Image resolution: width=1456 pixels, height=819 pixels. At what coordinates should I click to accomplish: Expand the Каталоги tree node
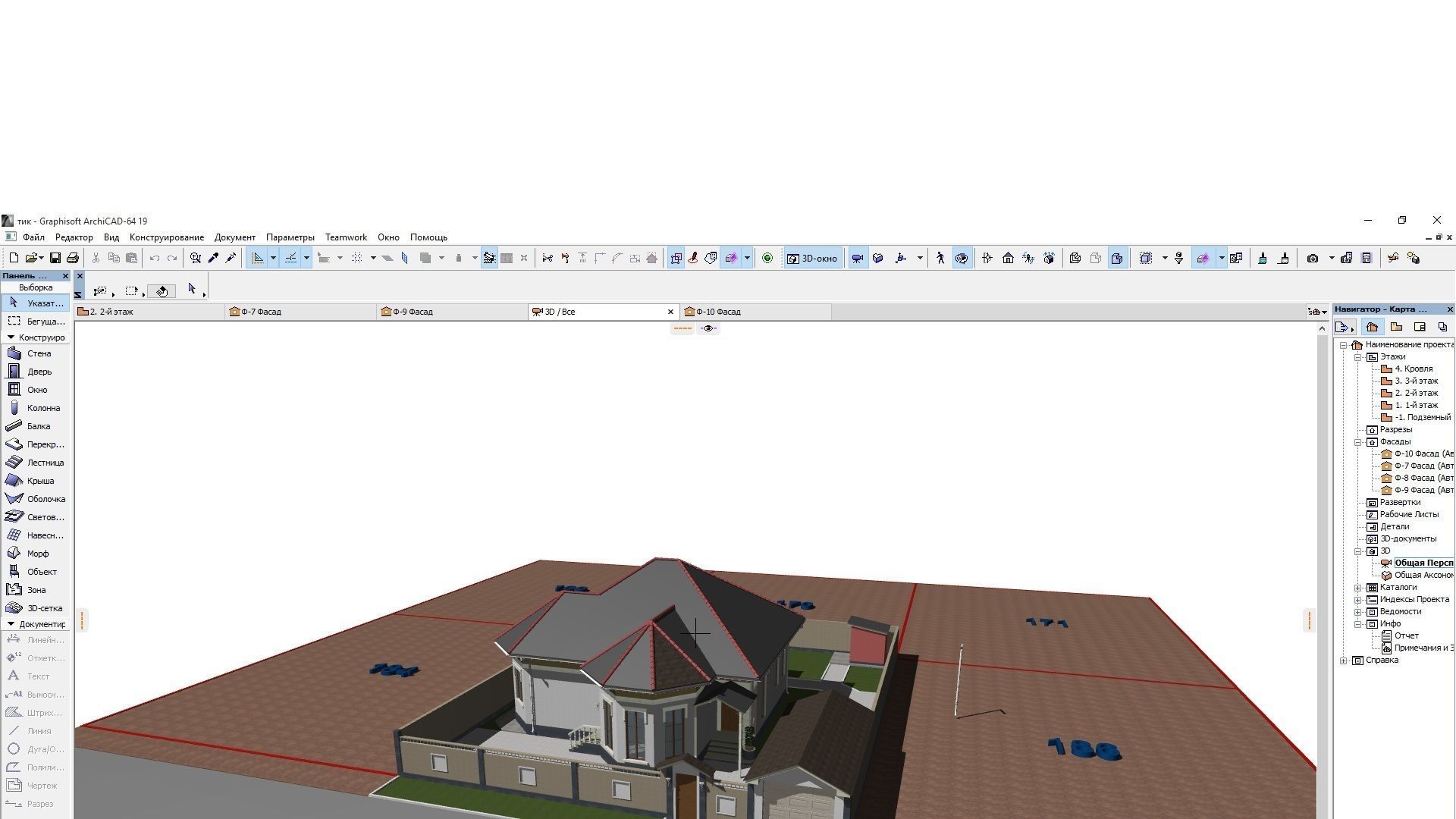[1358, 588]
